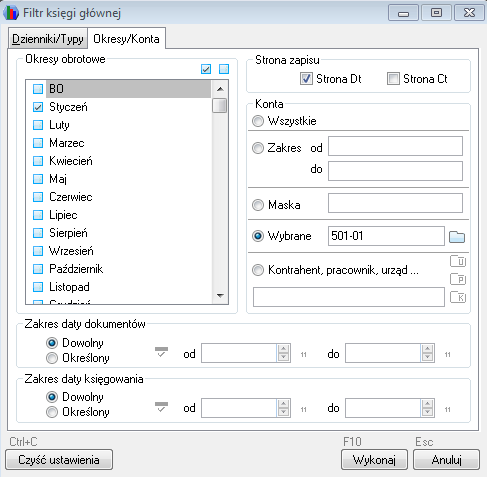Click the periods list scroll down arrow
The image size is (487, 477).
(x=220, y=295)
